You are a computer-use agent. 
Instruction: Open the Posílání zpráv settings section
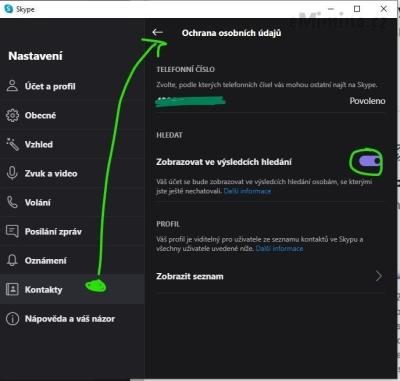(72, 231)
